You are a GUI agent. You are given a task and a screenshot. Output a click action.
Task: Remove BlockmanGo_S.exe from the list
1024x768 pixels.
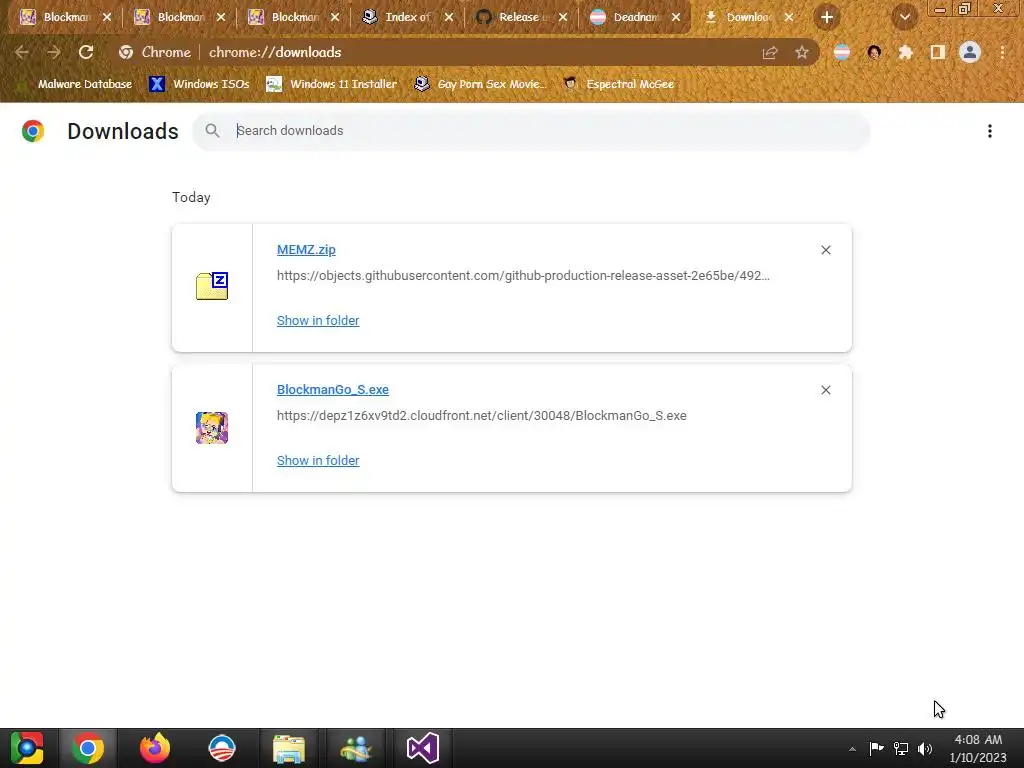click(x=825, y=390)
